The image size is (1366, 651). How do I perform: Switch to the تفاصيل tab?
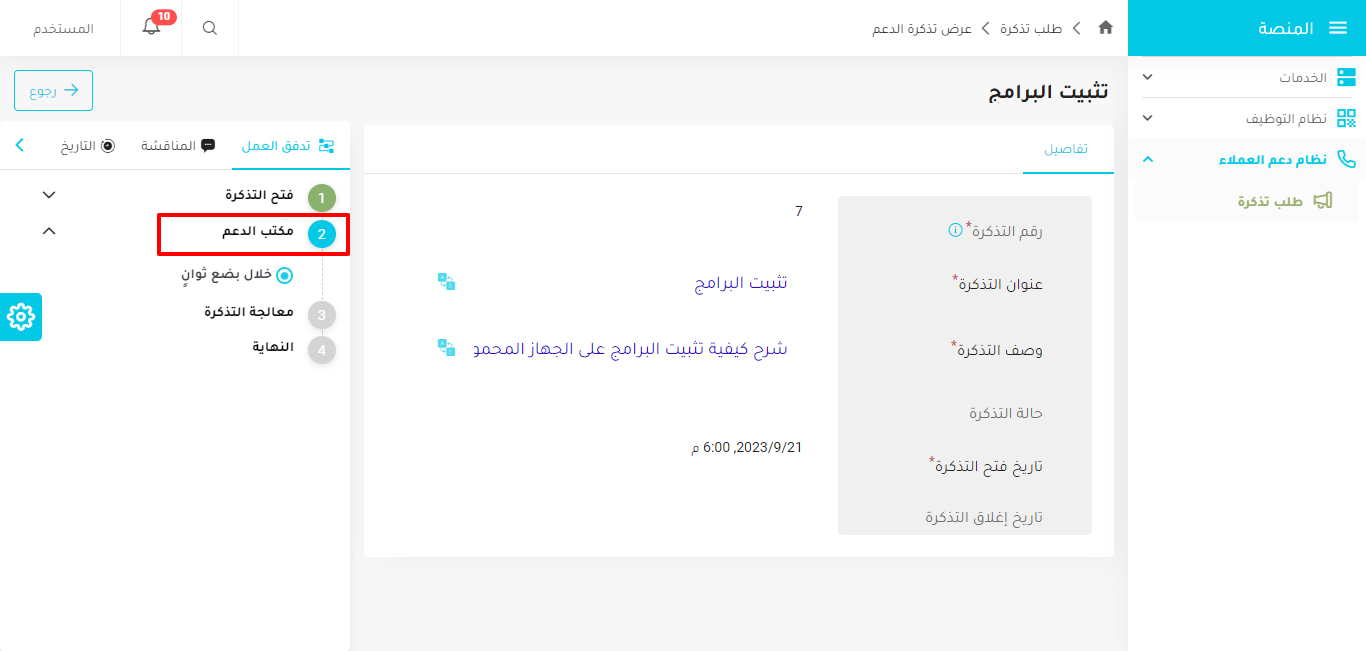tap(1068, 151)
